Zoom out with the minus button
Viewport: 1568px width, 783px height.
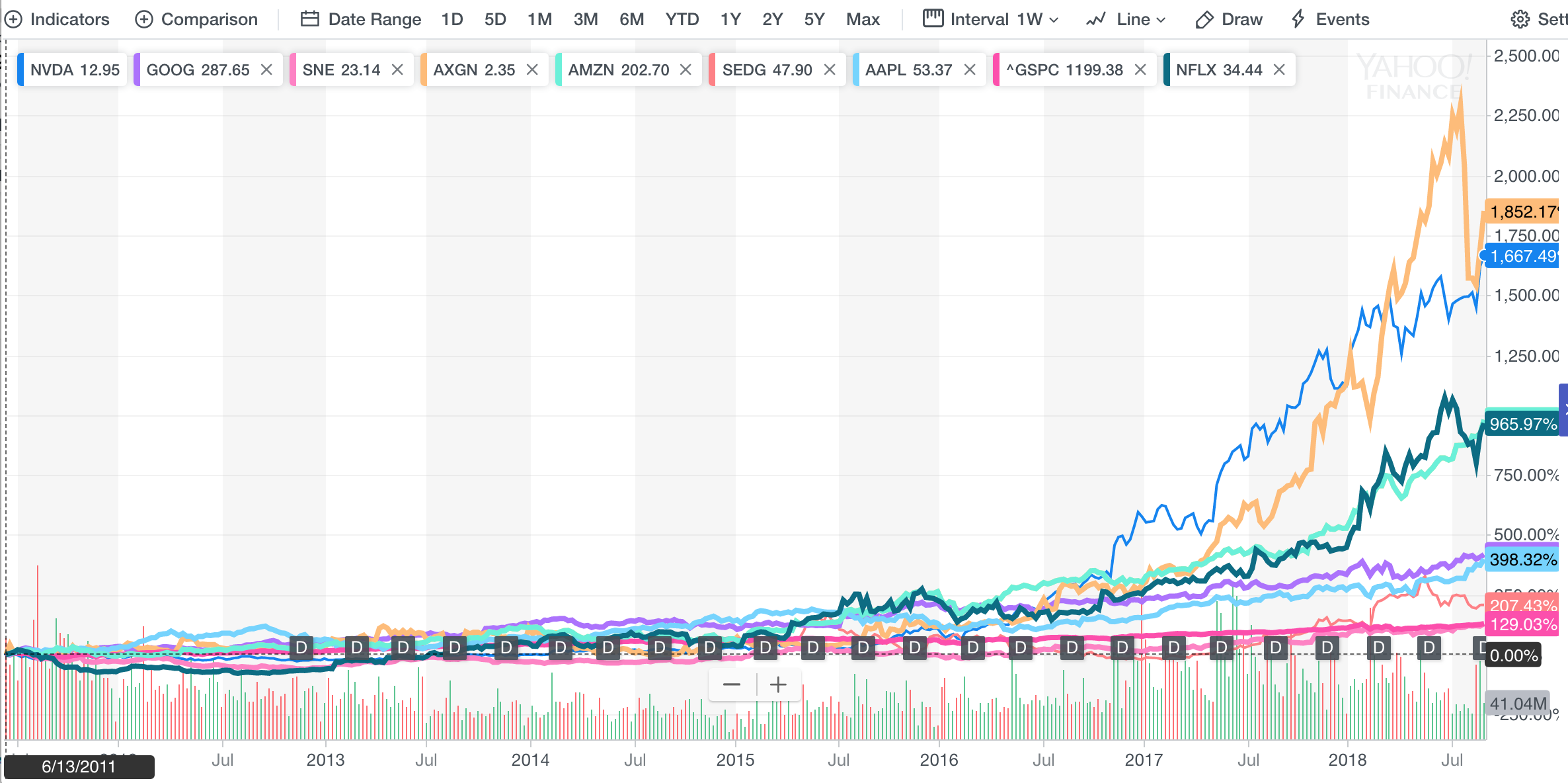coord(732,684)
